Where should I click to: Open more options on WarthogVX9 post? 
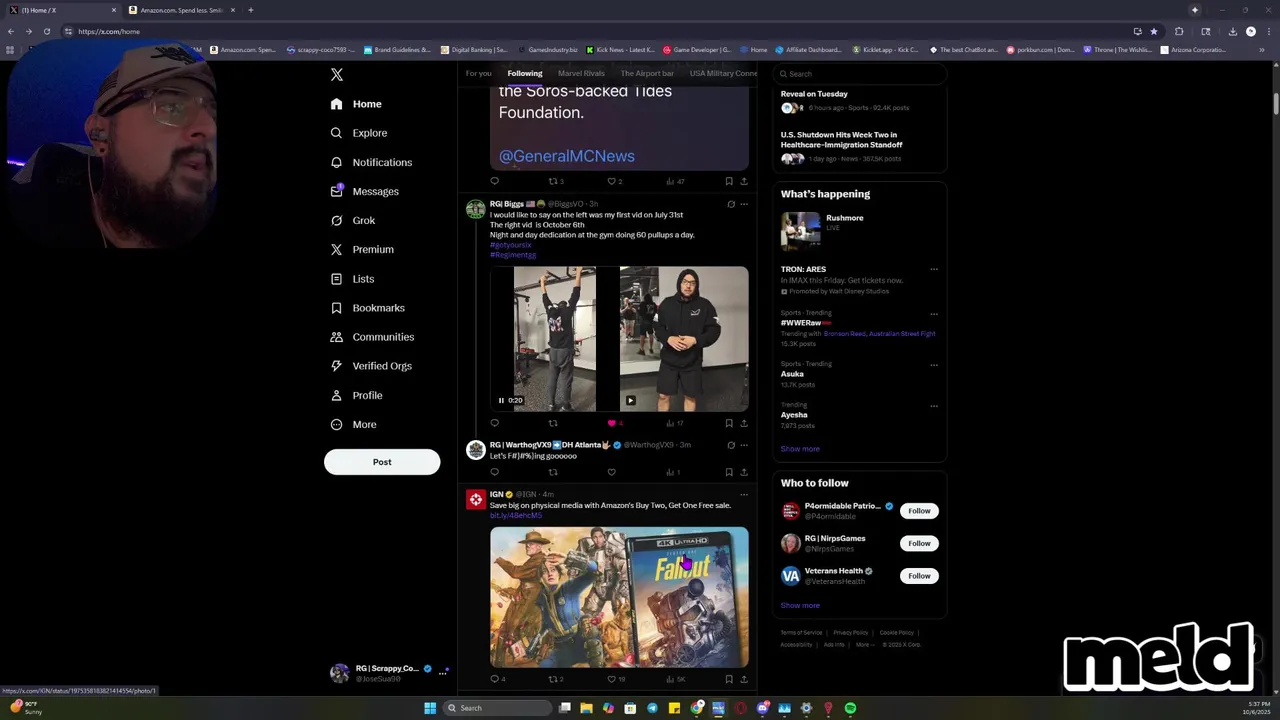coord(743,445)
